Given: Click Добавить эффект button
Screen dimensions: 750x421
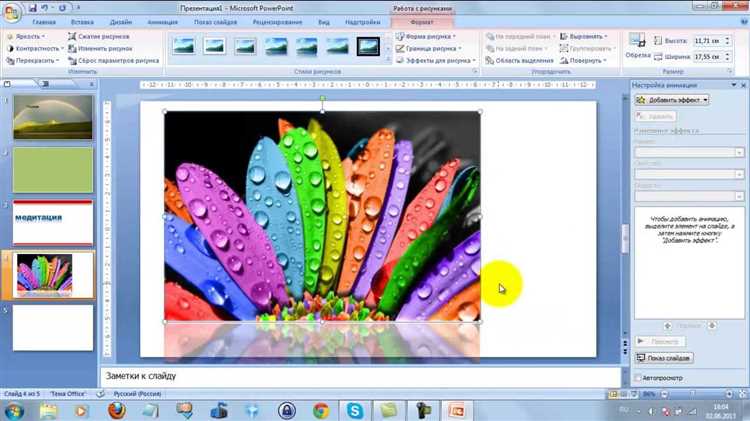Looking at the screenshot, I should click(672, 100).
